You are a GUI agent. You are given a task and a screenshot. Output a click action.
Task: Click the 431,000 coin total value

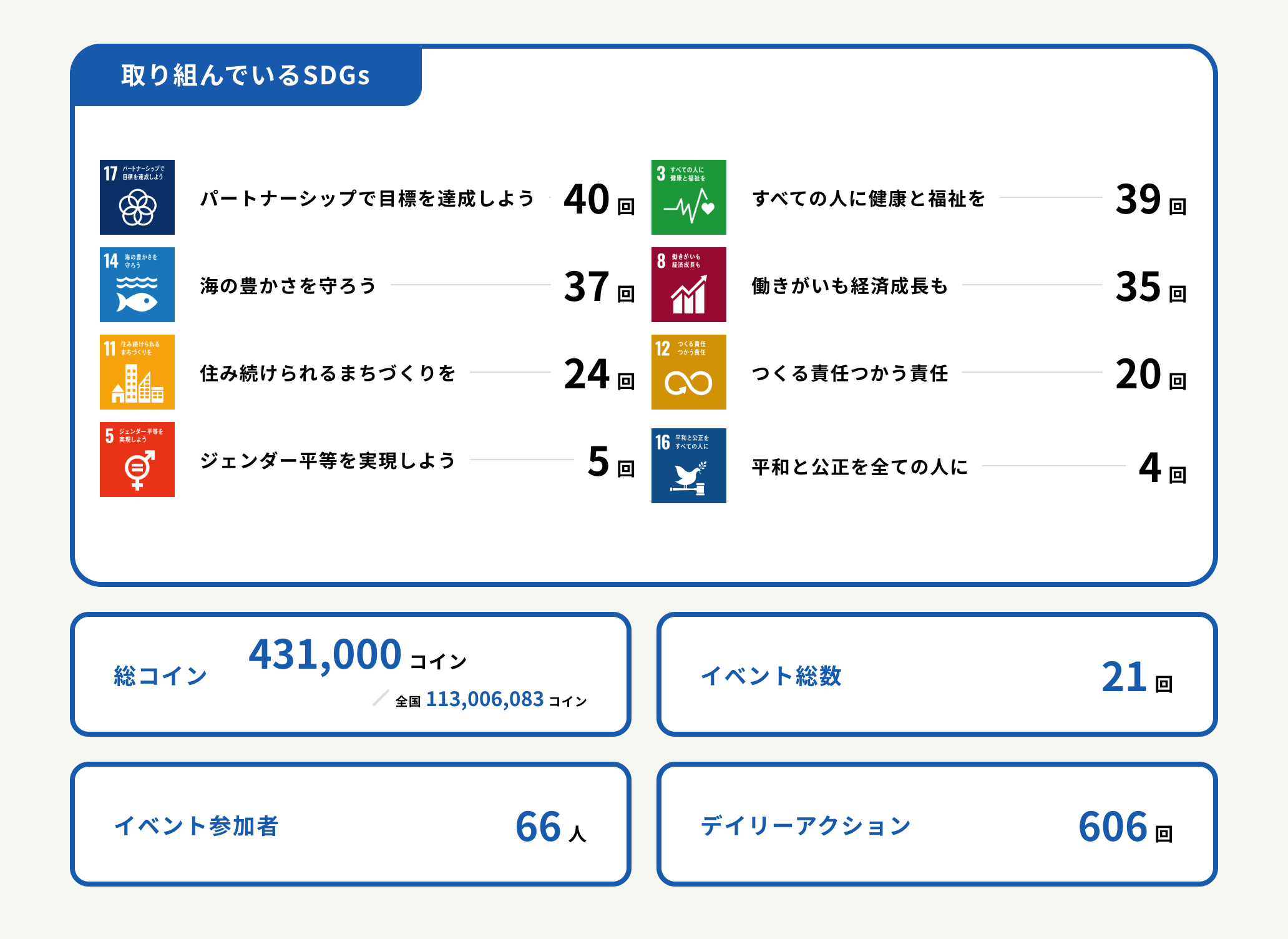[325, 654]
